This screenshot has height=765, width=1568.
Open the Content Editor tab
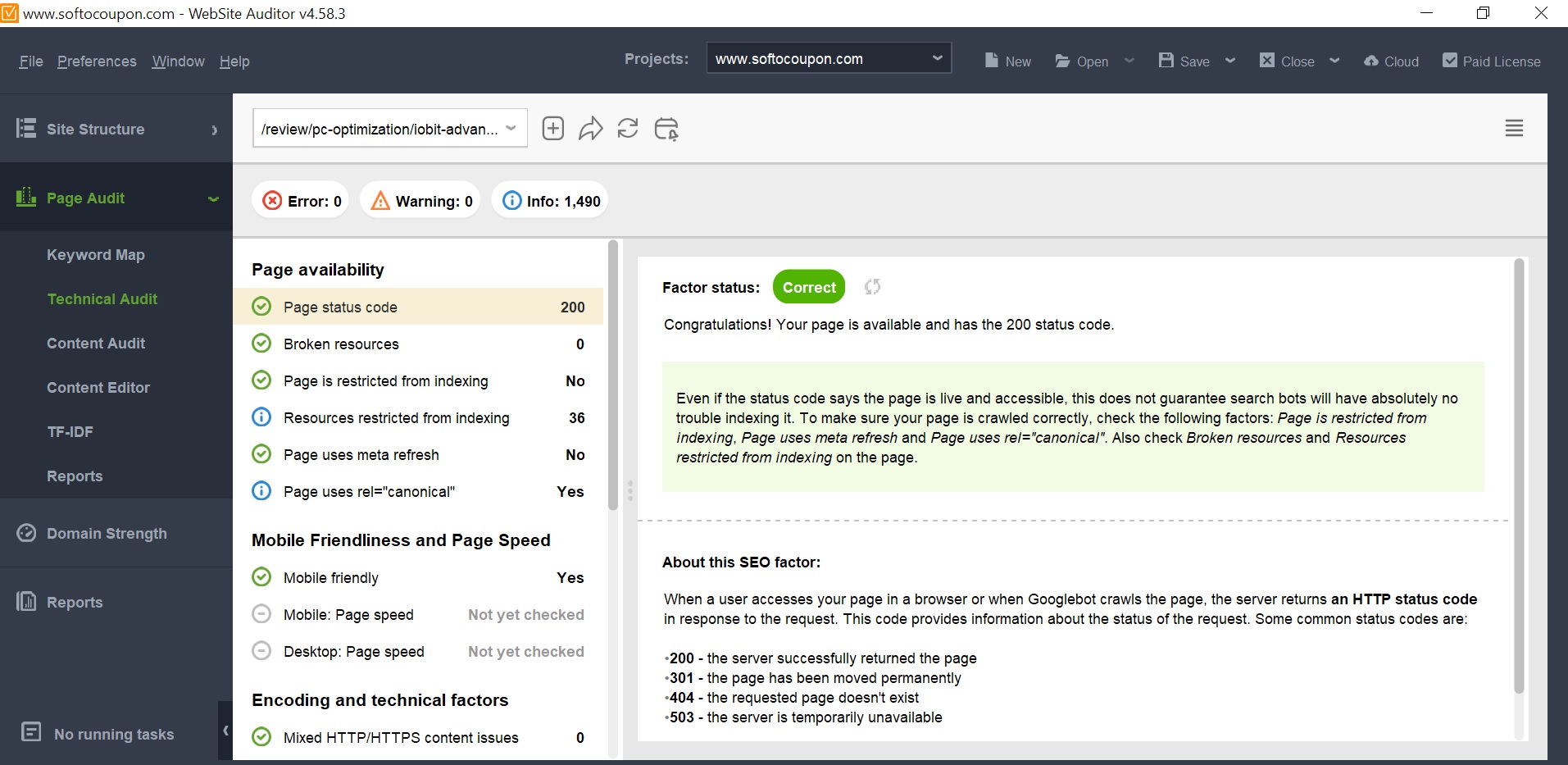(x=98, y=388)
